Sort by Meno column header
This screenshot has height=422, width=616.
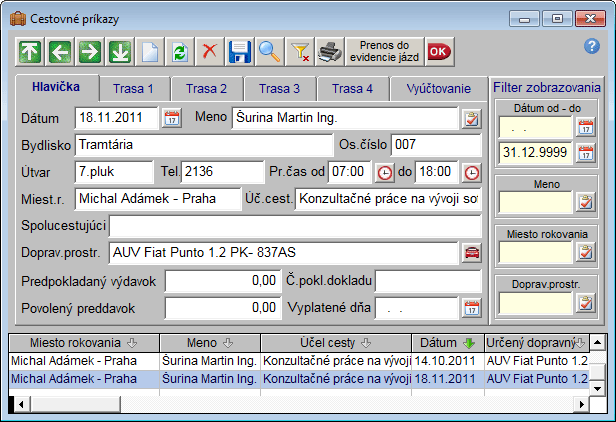click(x=210, y=343)
